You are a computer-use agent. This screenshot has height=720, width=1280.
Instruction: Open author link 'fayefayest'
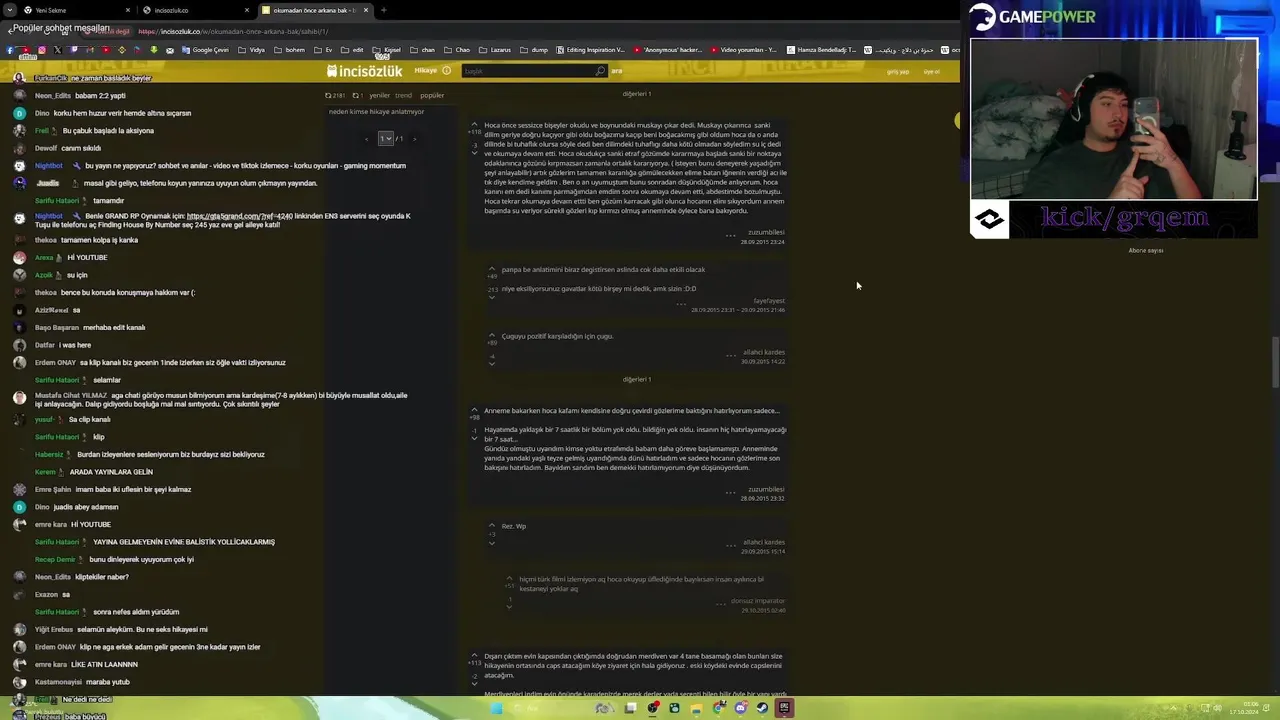769,301
